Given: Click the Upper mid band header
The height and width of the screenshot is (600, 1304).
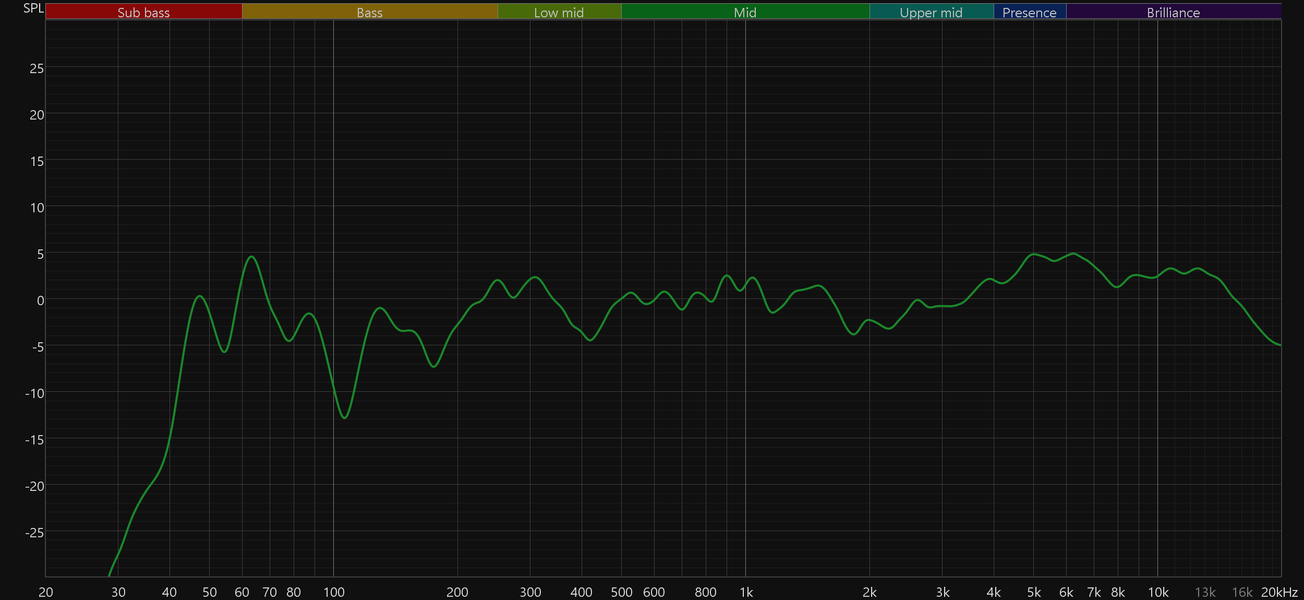Looking at the screenshot, I should [932, 12].
